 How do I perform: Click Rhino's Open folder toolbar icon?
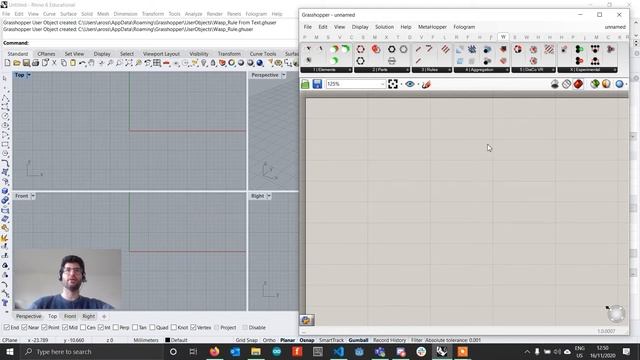pos(17,63)
